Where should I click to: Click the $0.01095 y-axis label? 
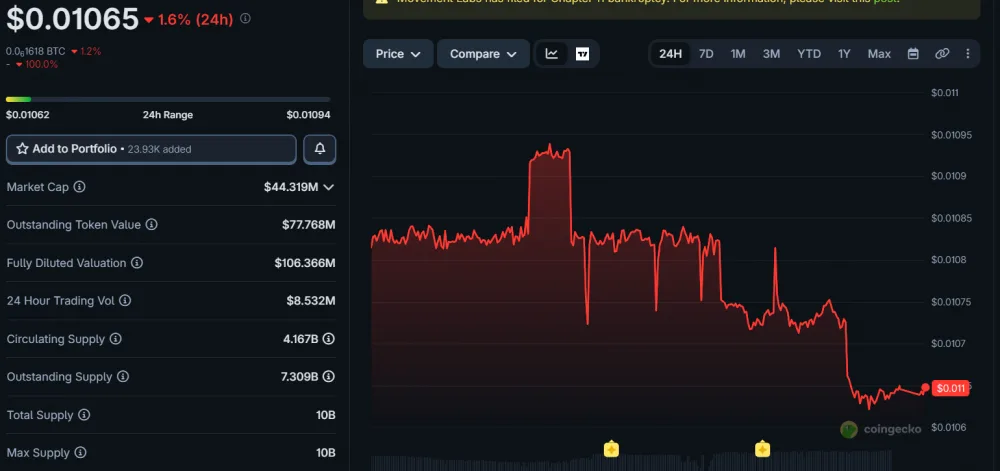tap(951, 134)
